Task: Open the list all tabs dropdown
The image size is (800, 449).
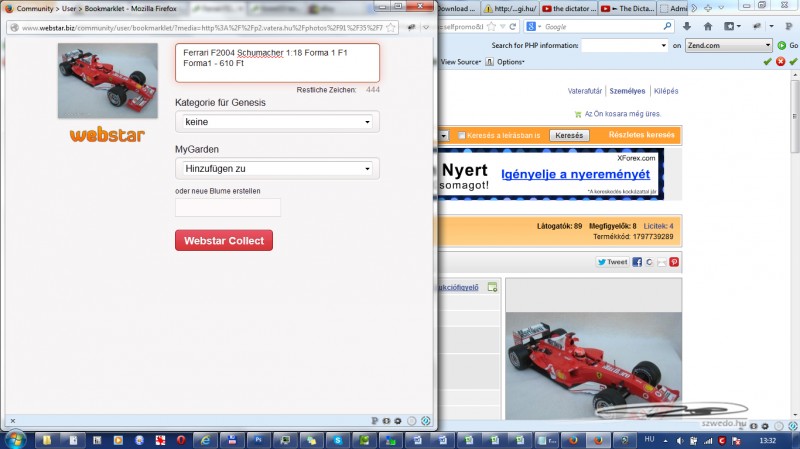Action: point(721,8)
